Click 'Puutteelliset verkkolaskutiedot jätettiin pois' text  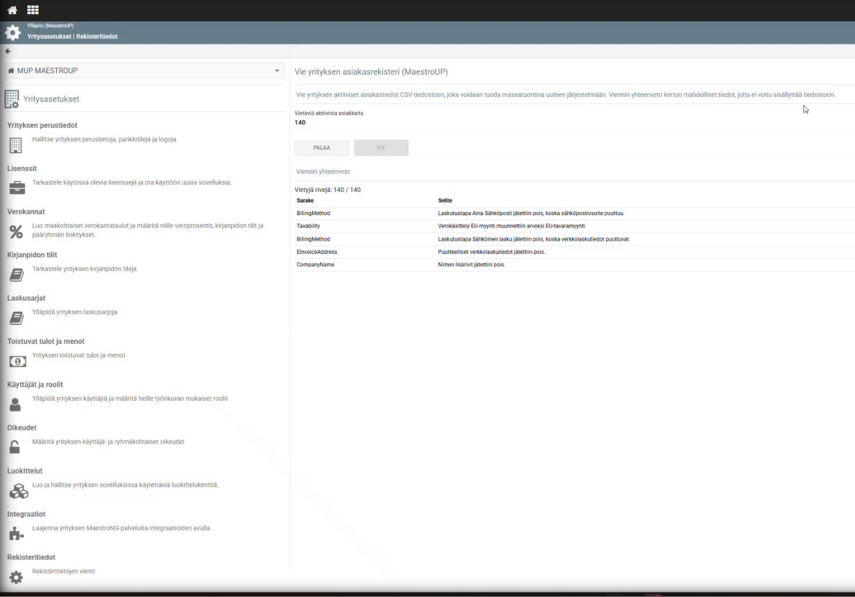491,252
